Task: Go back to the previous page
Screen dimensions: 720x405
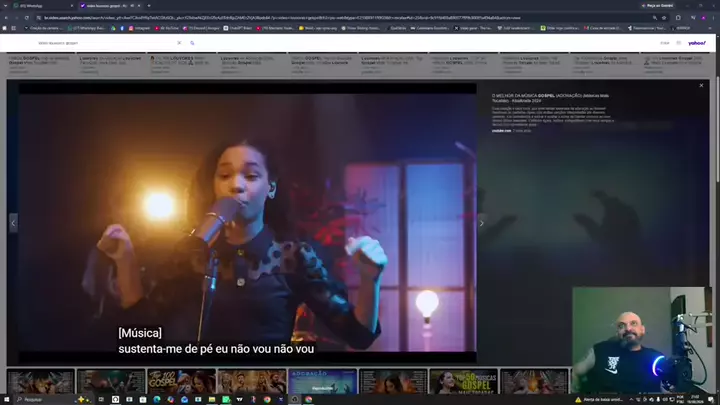Action: coord(6,17)
